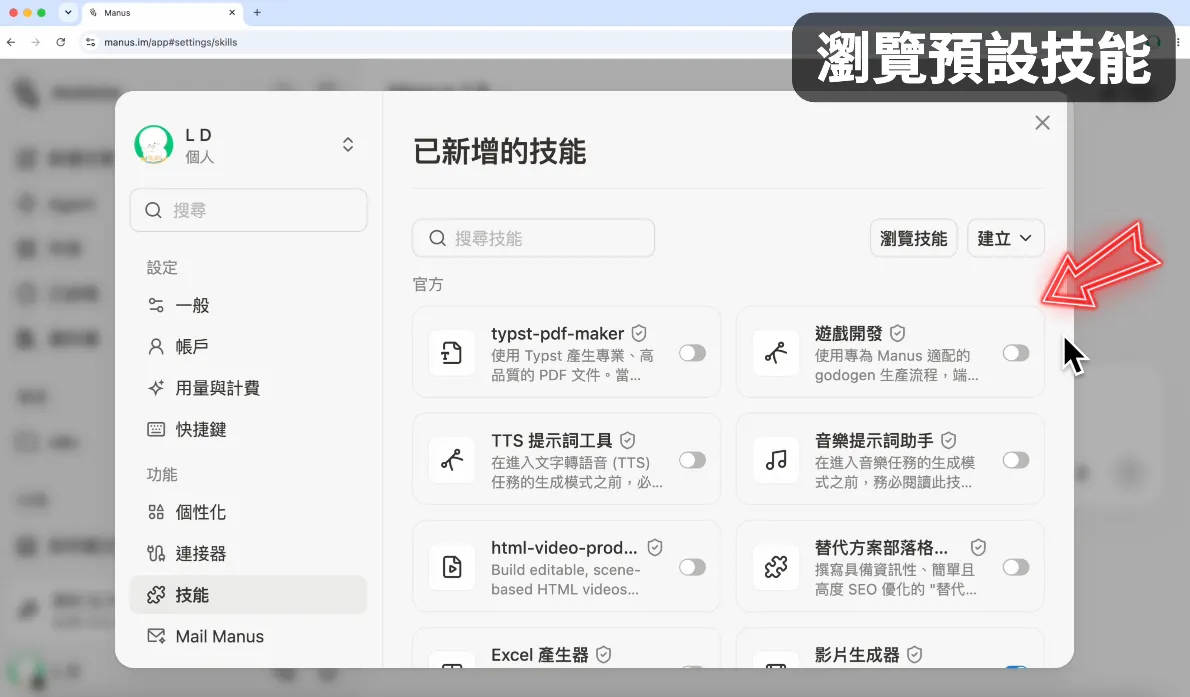Open a new browser tab with plus icon
Screen dimensions: 1190x697
coord(257,12)
